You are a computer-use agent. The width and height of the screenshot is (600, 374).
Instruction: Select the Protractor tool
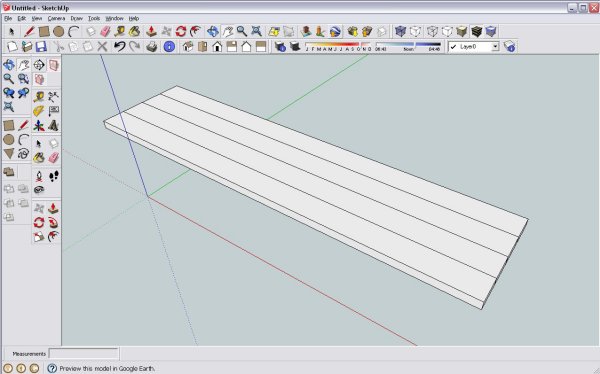tap(39, 111)
